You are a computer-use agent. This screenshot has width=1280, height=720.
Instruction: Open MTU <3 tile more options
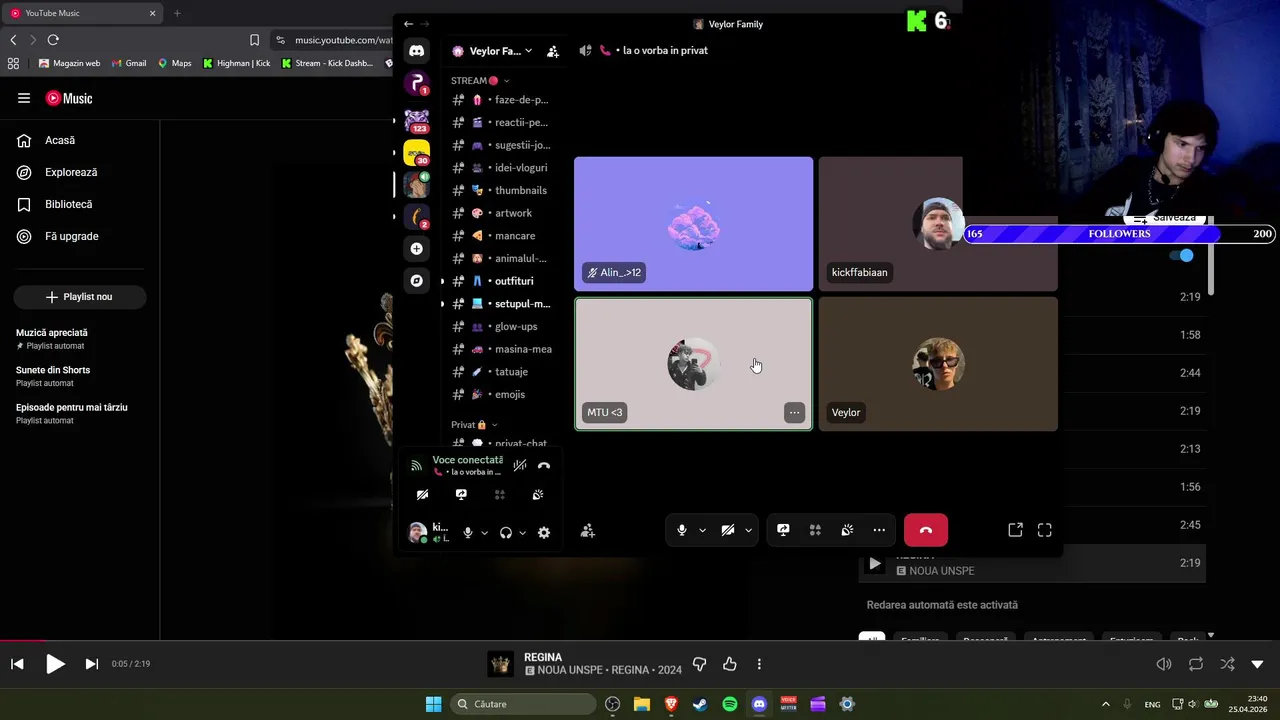point(794,412)
